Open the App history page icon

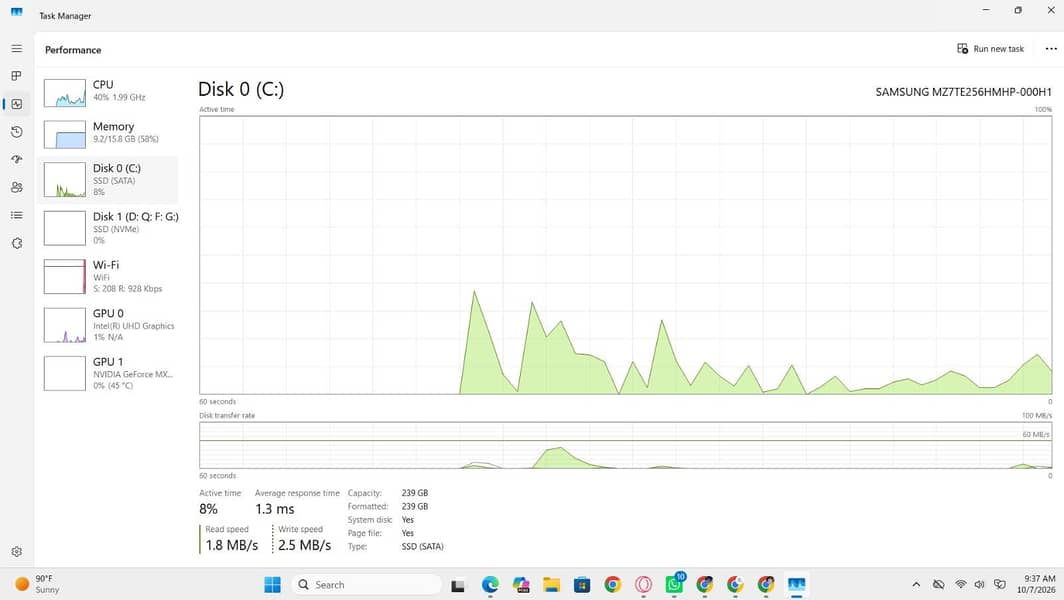17,132
